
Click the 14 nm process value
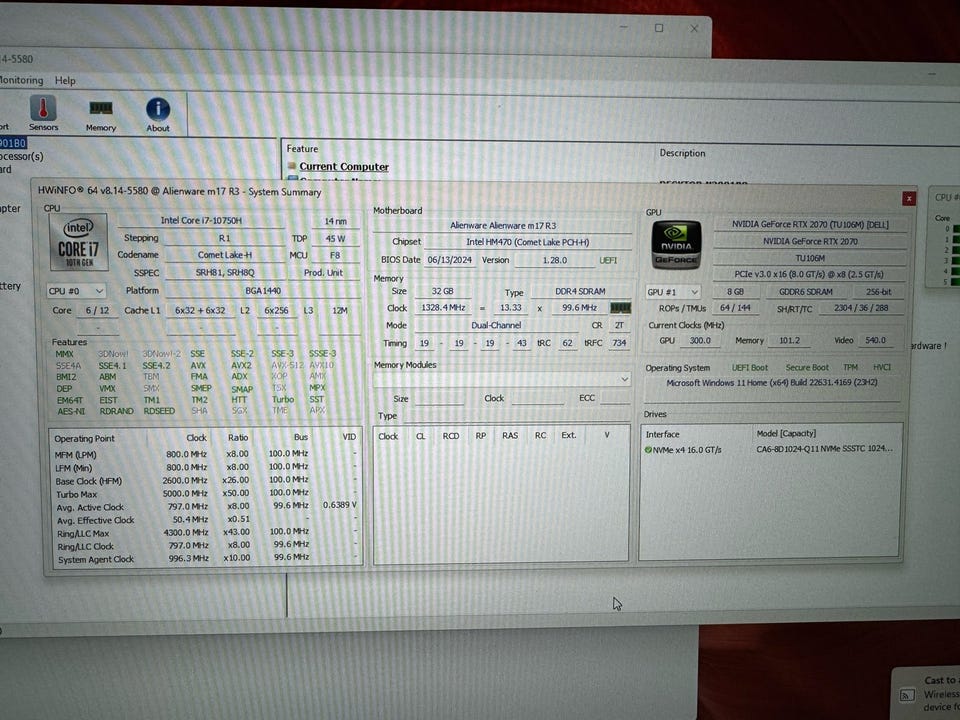tap(336, 221)
